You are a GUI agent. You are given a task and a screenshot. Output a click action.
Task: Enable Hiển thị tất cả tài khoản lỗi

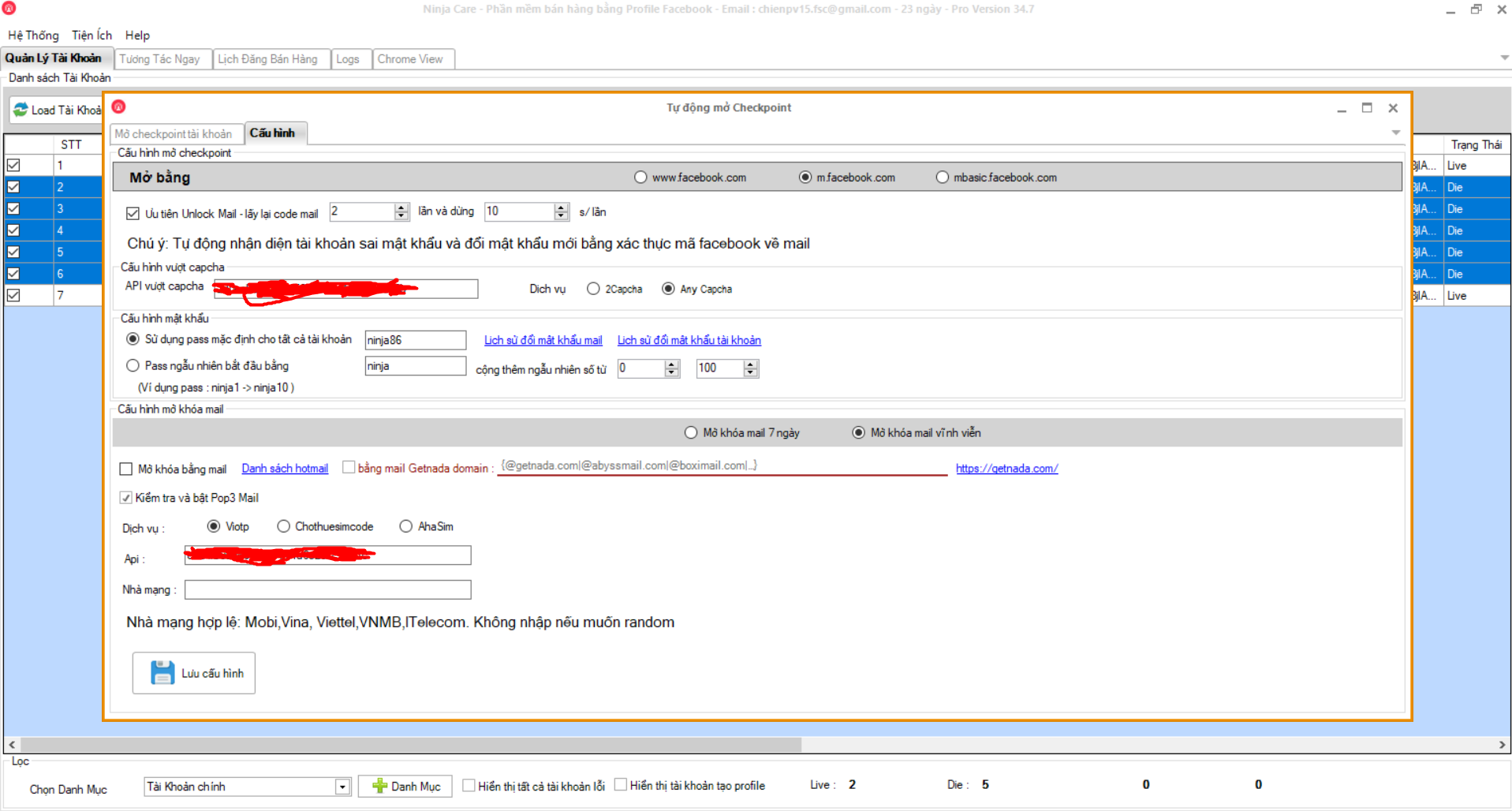pyautogui.click(x=469, y=785)
